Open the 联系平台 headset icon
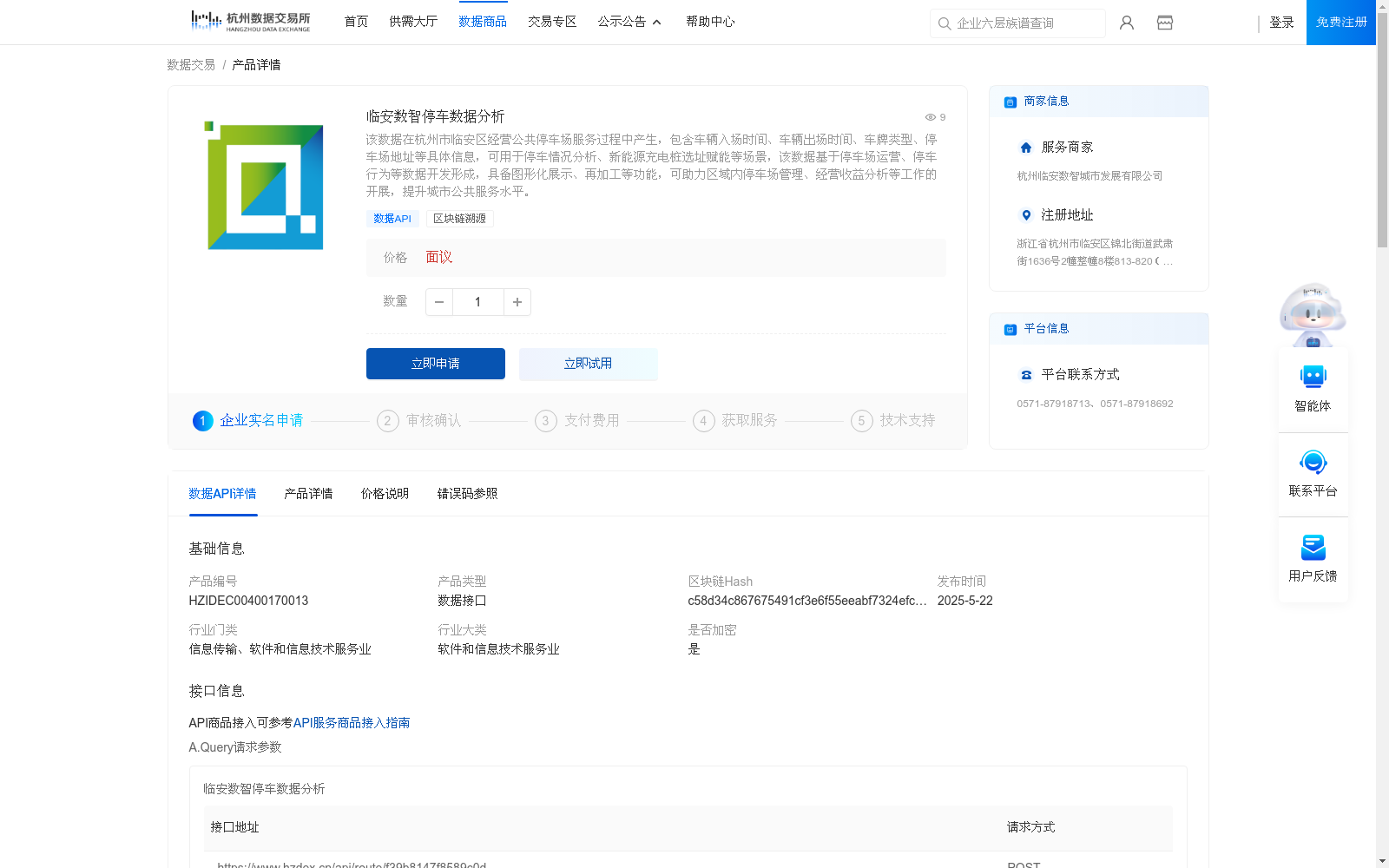This screenshot has width=1389, height=868. (1313, 462)
